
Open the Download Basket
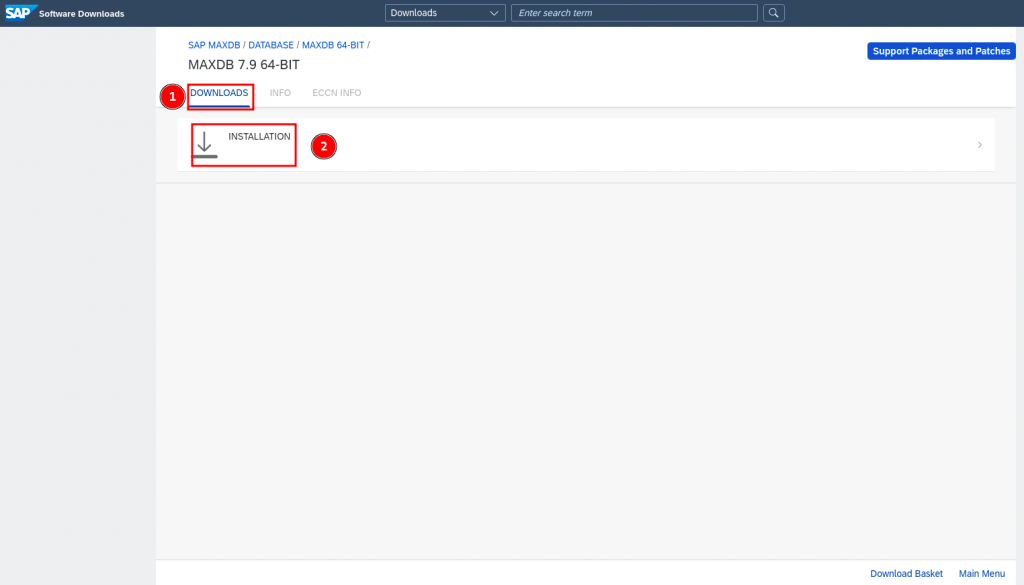[906, 573]
